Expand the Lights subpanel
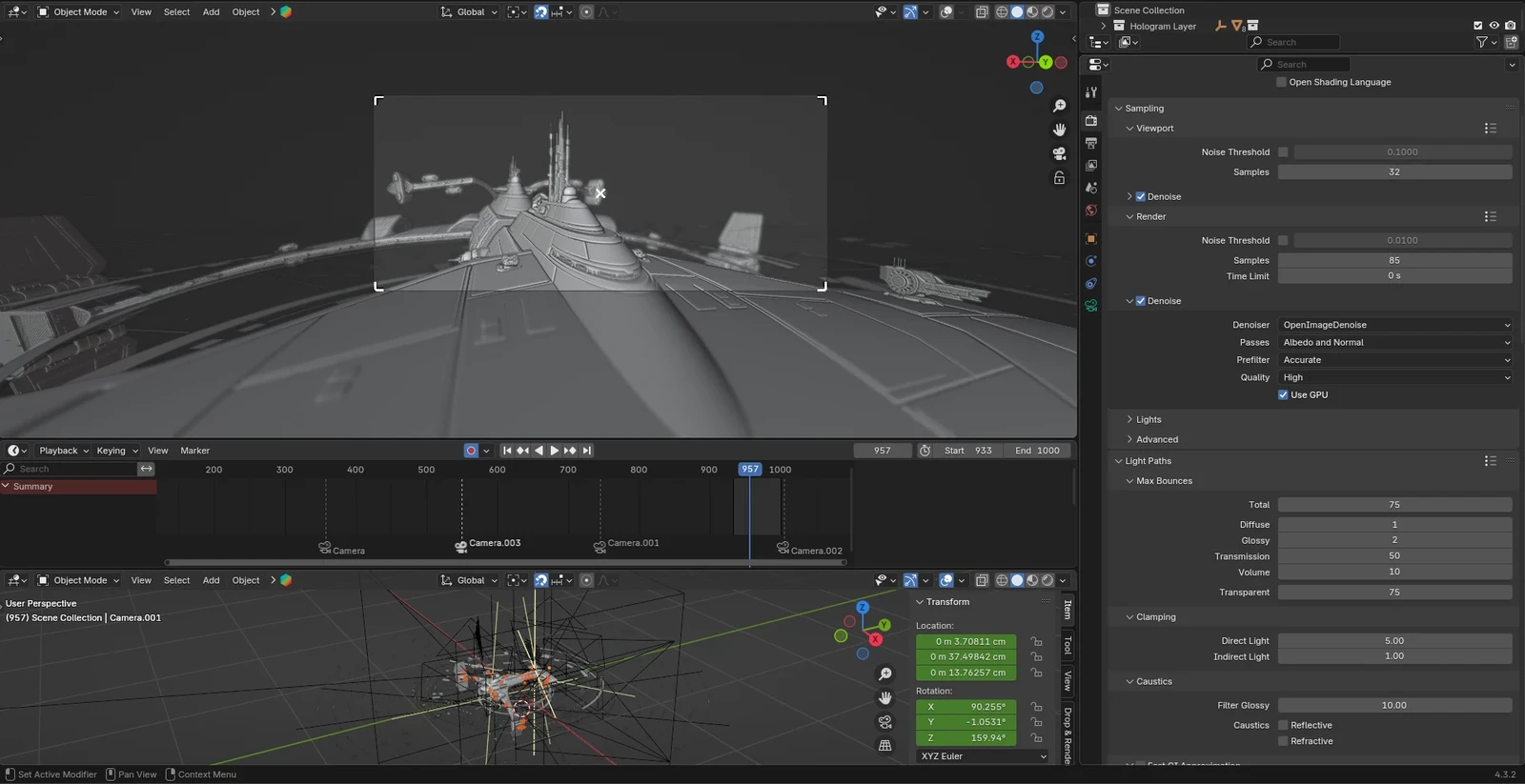 1149,420
